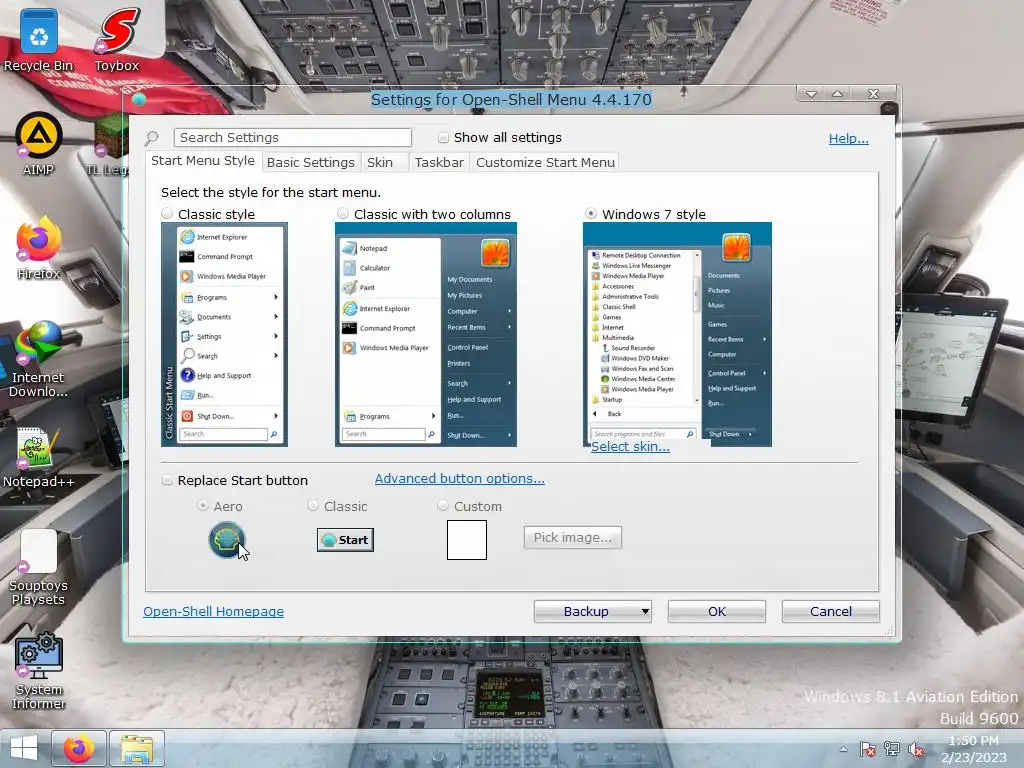This screenshot has width=1024, height=768.
Task: Select Classic style radio button
Action: (x=167, y=214)
